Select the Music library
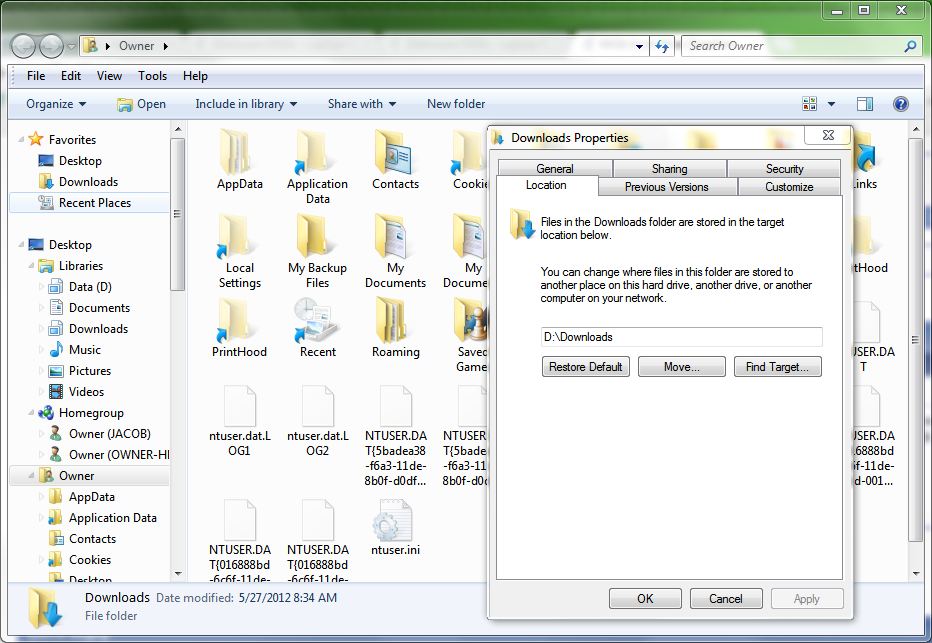 pos(84,350)
